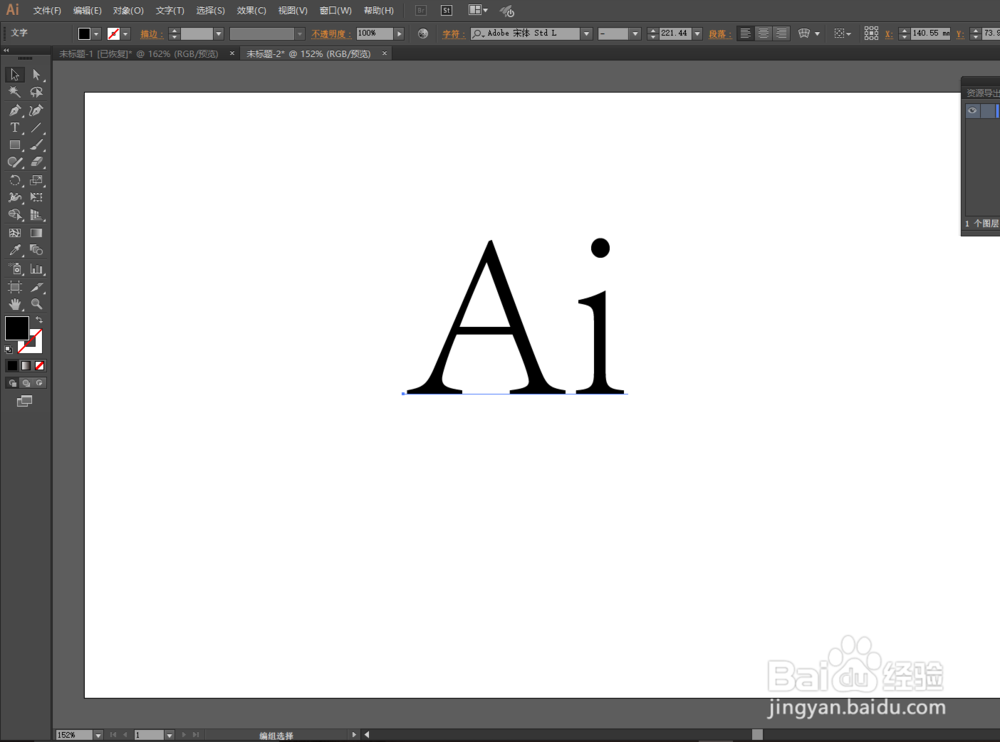The image size is (1000, 742).
Task: Open the font style dropdown
Action: tap(635, 34)
